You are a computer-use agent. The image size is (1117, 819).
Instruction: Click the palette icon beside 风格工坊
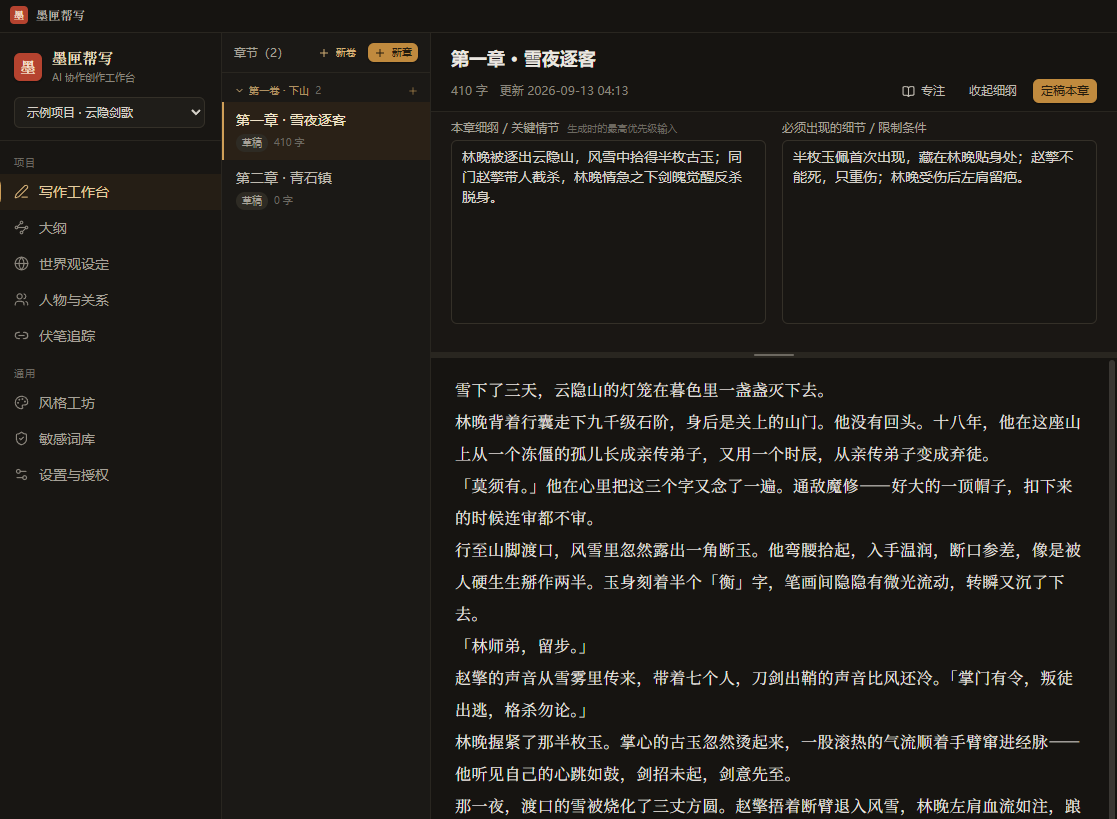(x=21, y=403)
